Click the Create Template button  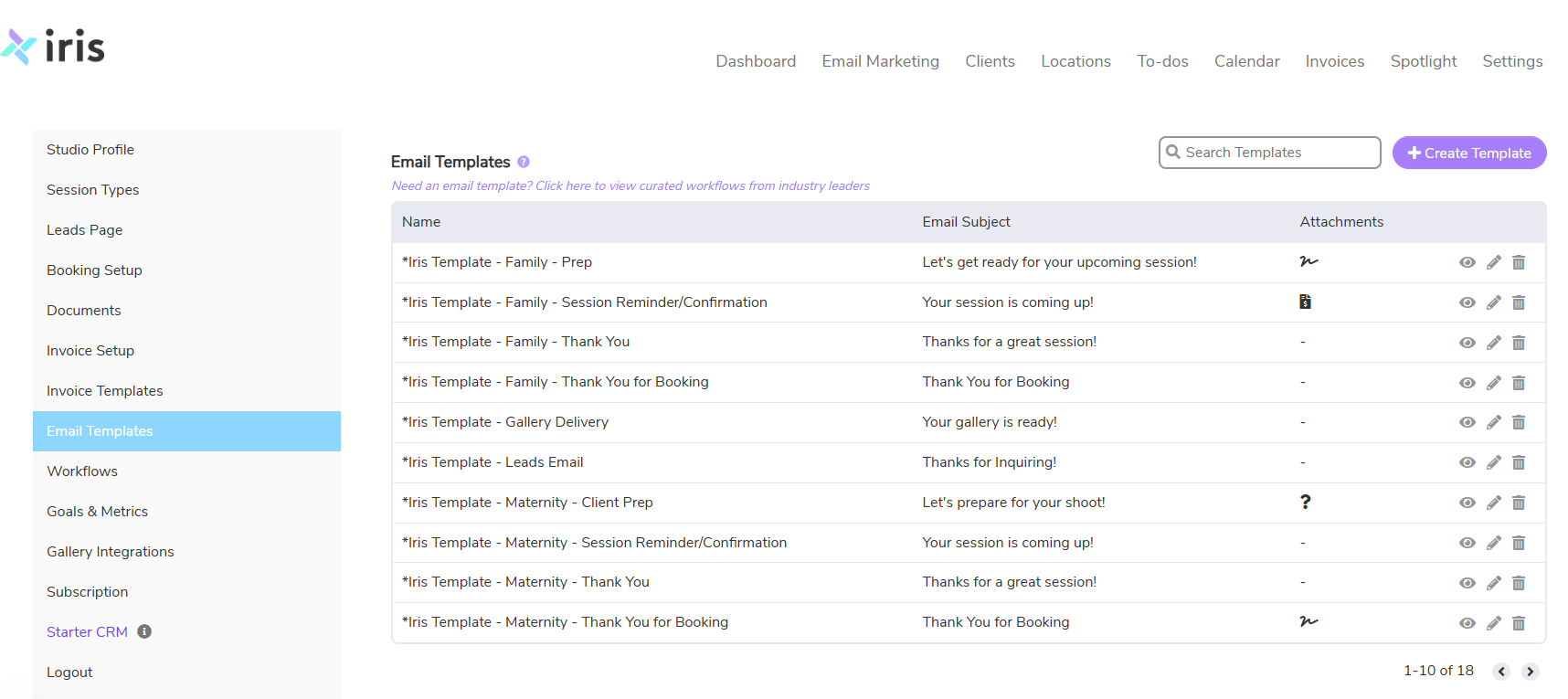[x=1468, y=153]
